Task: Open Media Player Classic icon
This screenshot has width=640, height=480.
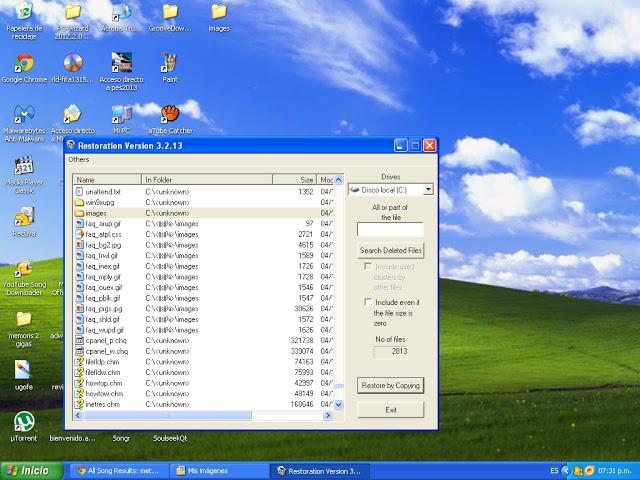Action: click(23, 167)
